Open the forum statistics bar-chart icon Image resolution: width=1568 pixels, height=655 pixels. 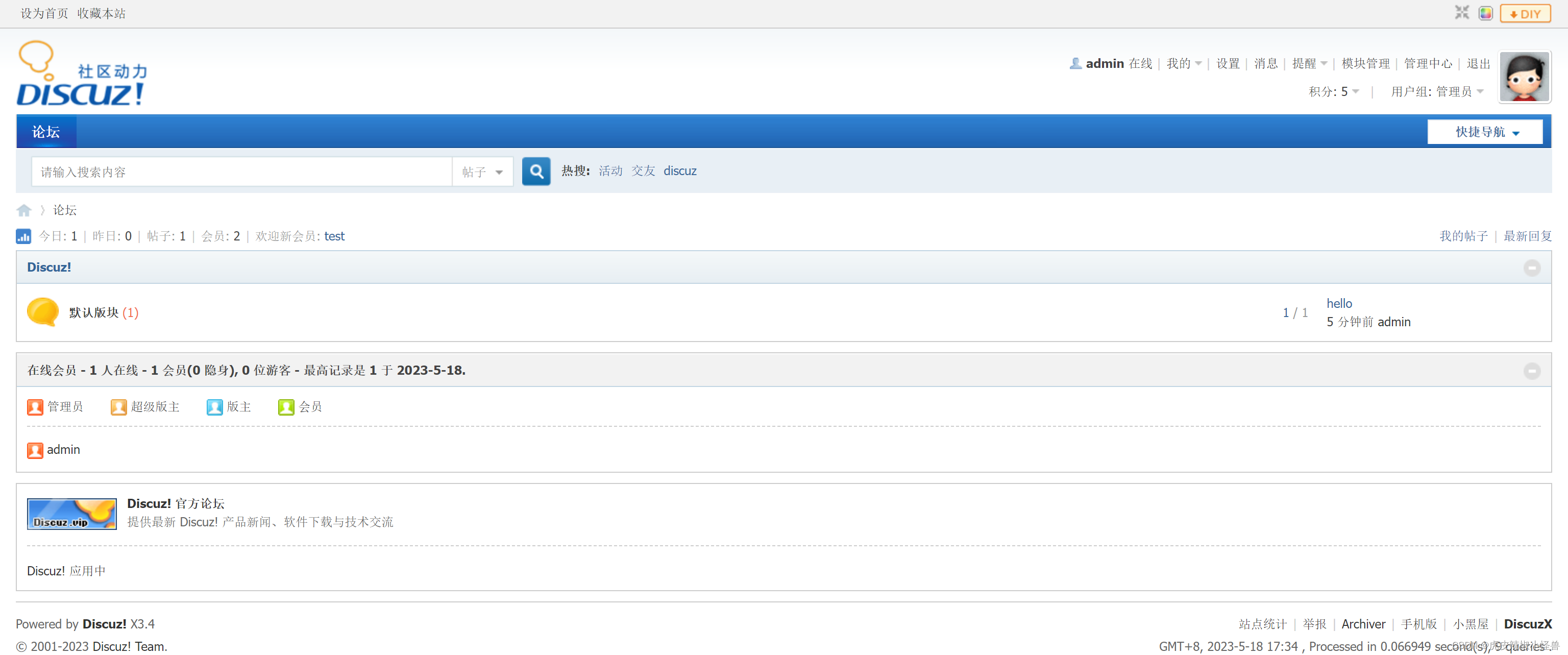23,236
